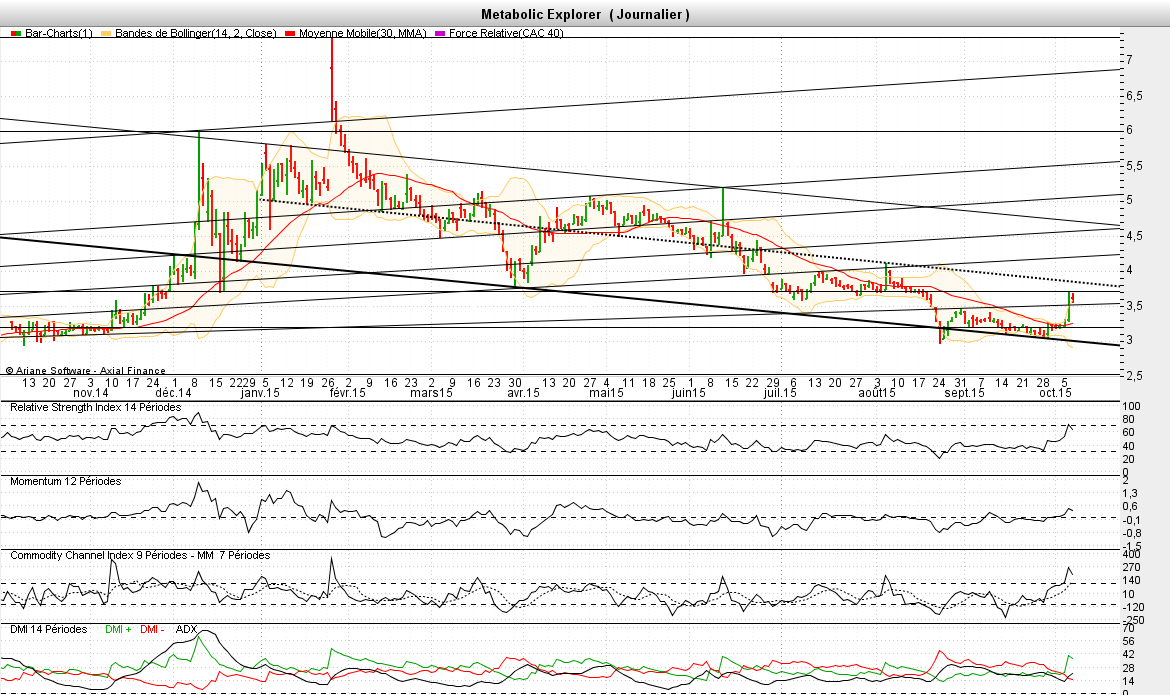Click the '1,3' value on Momentum scale
This screenshot has width=1170, height=695.
(x=1130, y=493)
